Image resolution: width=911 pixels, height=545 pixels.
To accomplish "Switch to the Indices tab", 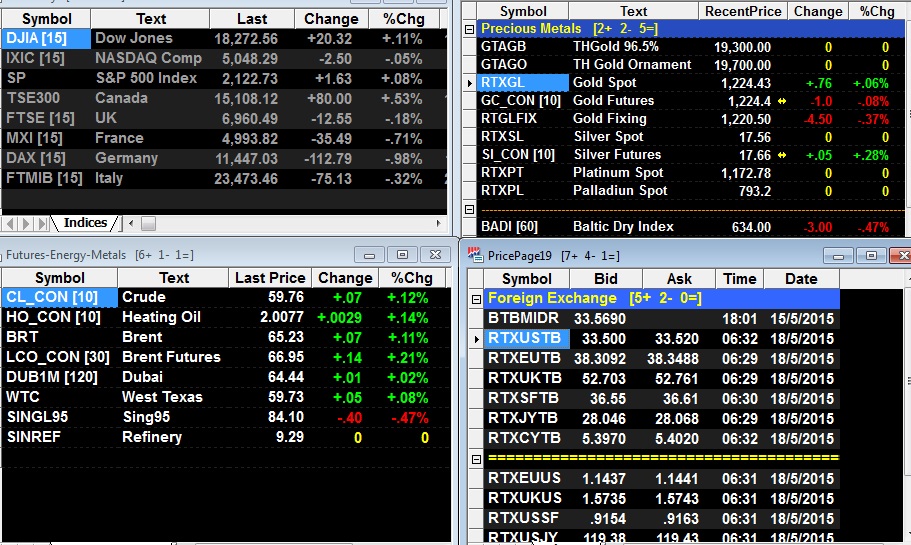I will pos(85,223).
